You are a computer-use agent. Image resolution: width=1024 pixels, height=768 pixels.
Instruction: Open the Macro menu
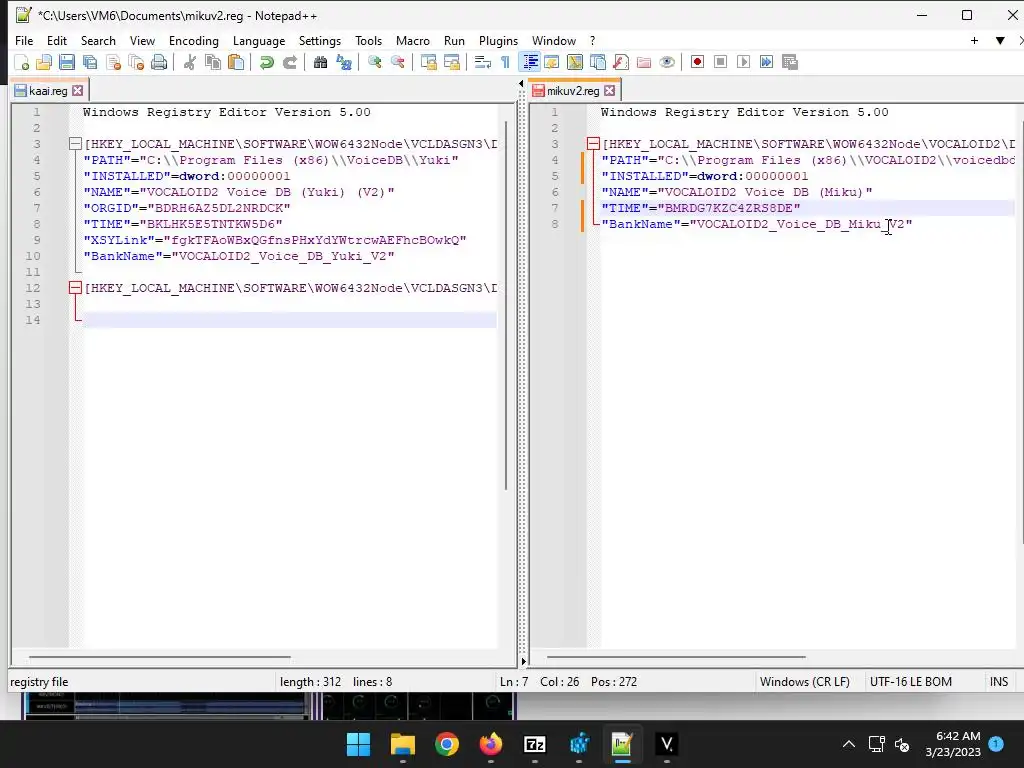click(413, 40)
